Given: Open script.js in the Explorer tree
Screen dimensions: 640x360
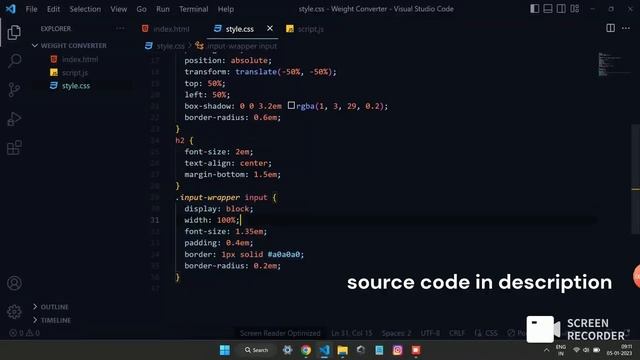Looking at the screenshot, I should [x=75, y=72].
